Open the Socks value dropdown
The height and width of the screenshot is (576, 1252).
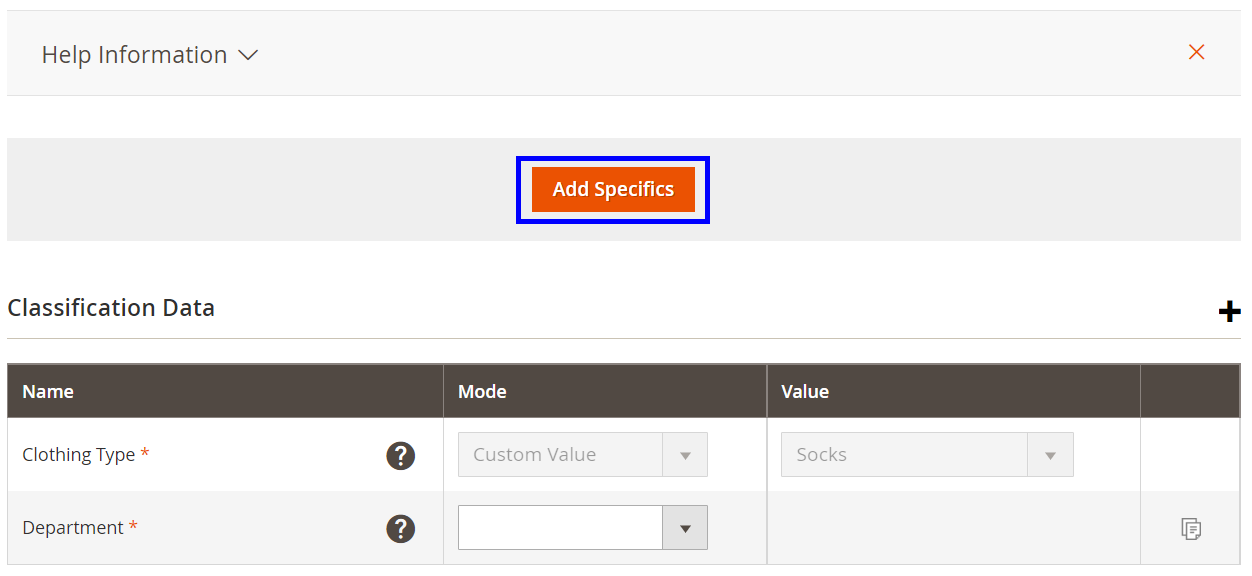pyautogui.click(x=926, y=454)
